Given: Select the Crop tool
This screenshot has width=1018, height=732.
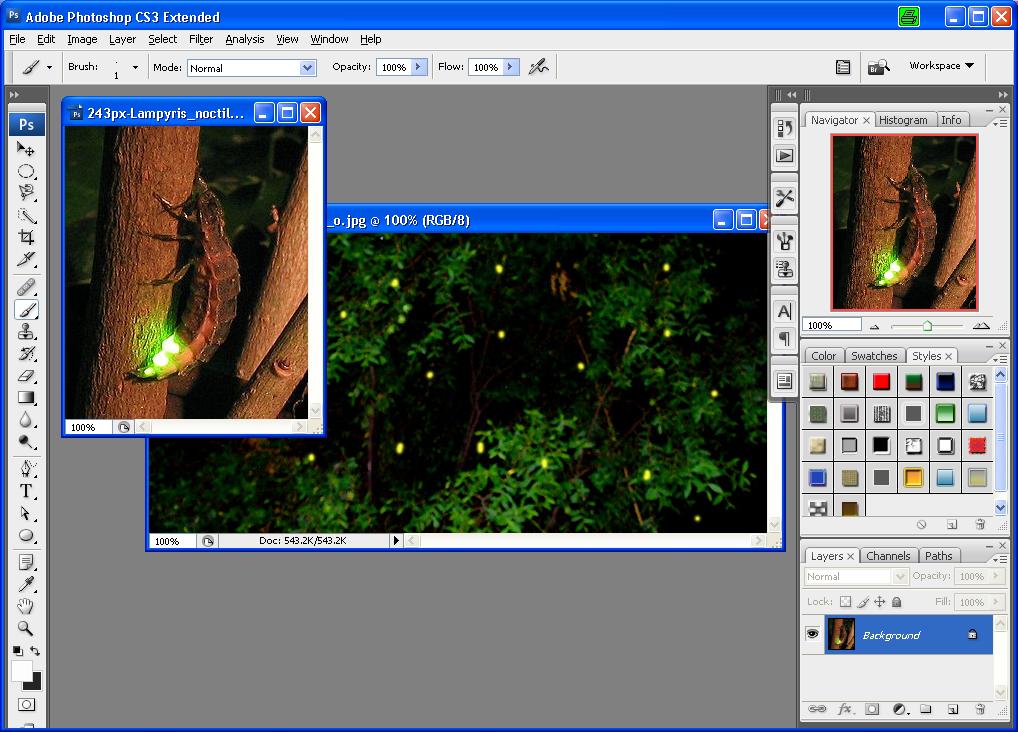Looking at the screenshot, I should click(27, 237).
